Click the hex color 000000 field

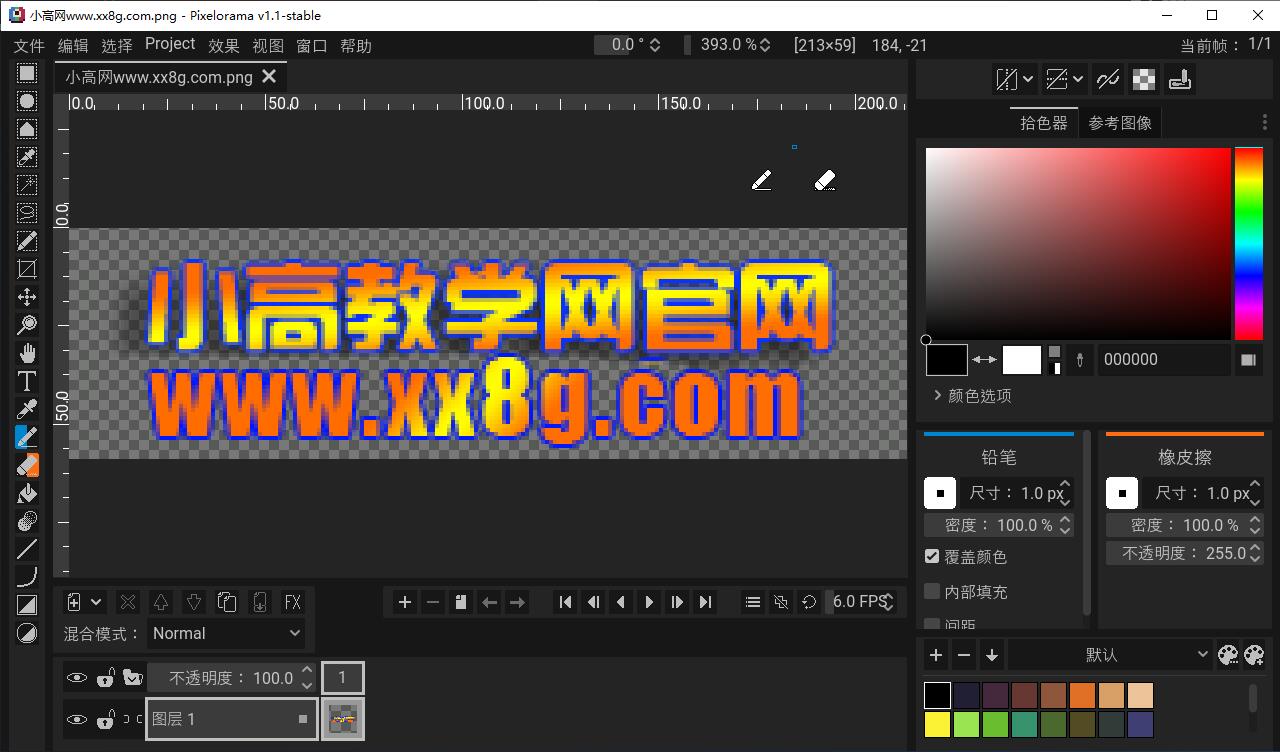pos(1164,360)
